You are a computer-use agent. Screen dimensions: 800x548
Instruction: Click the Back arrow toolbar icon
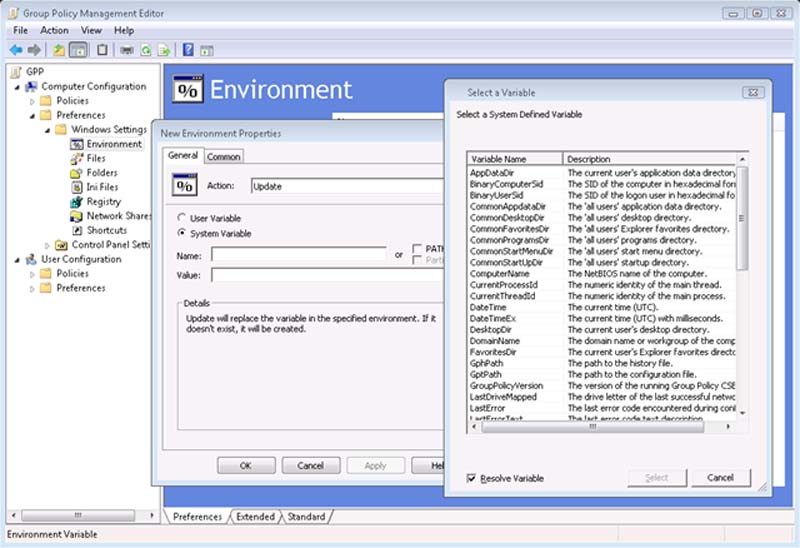coord(16,50)
